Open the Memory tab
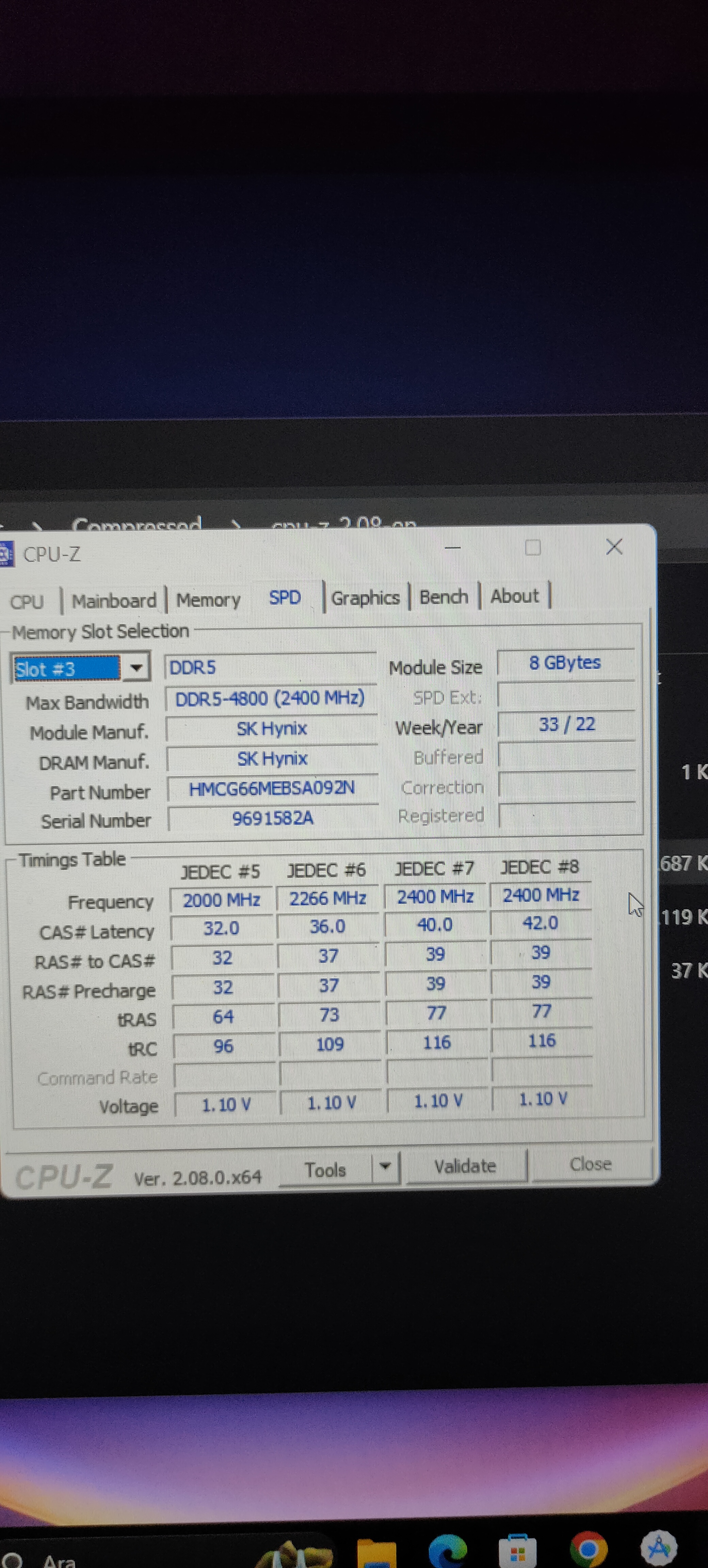This screenshot has width=708, height=1568. tap(208, 600)
